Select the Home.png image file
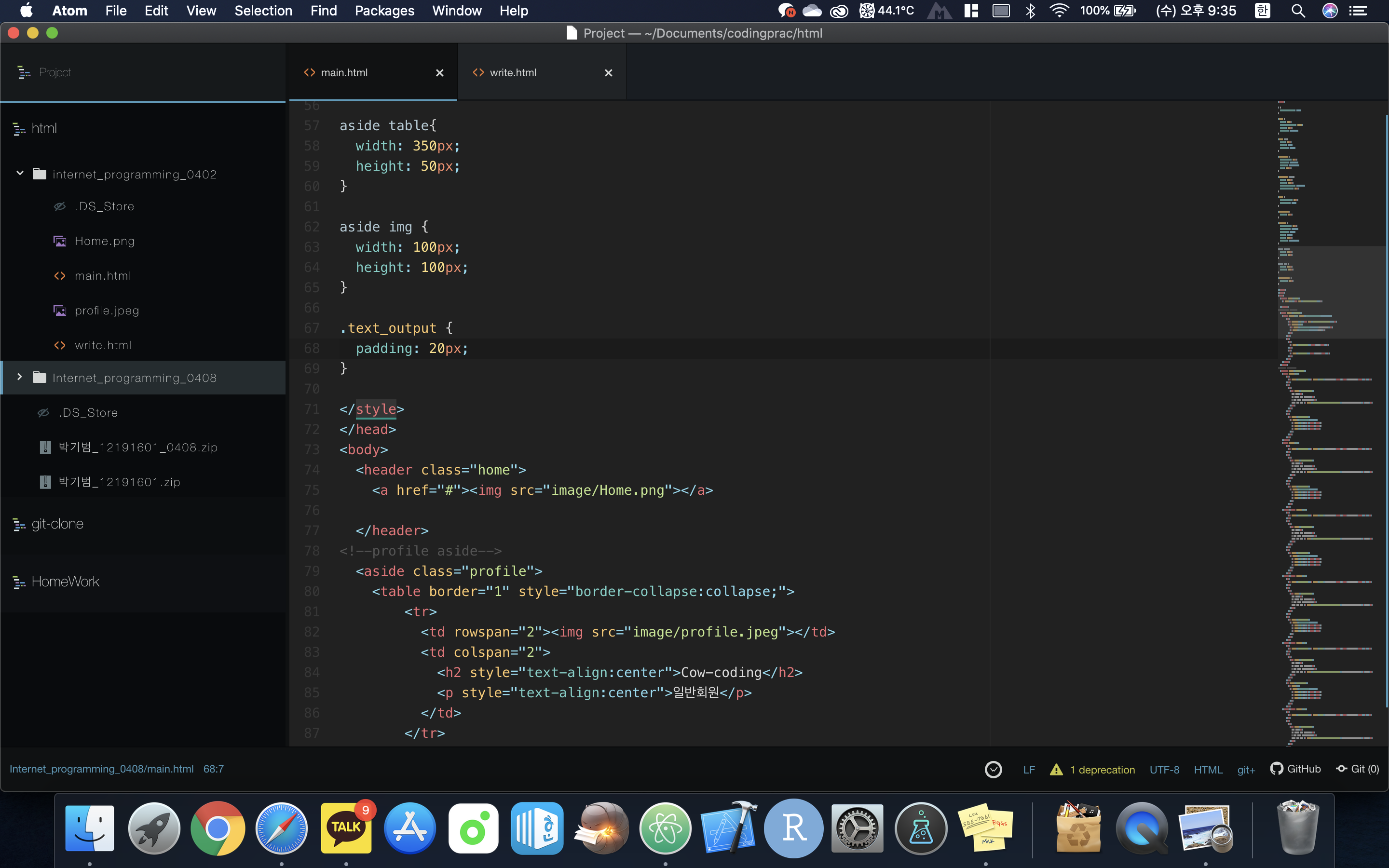 click(105, 241)
